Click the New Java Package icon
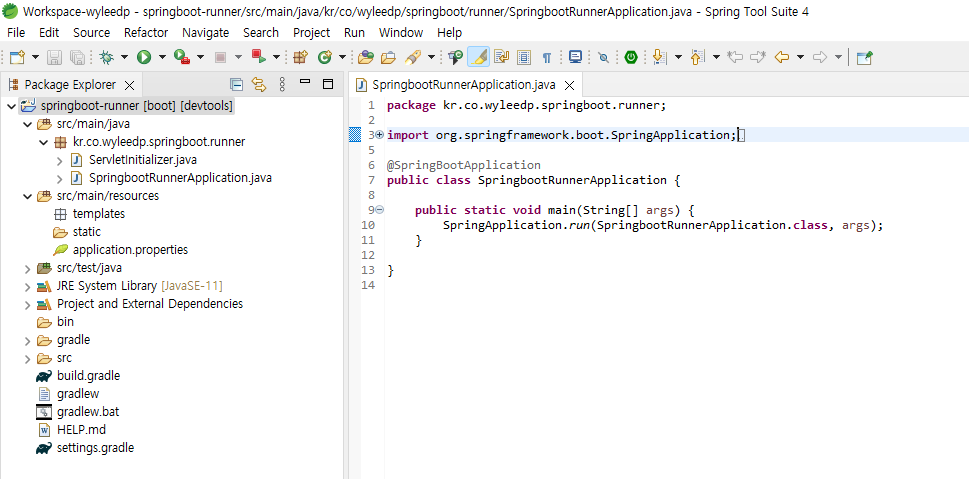969x479 pixels. (x=300, y=57)
